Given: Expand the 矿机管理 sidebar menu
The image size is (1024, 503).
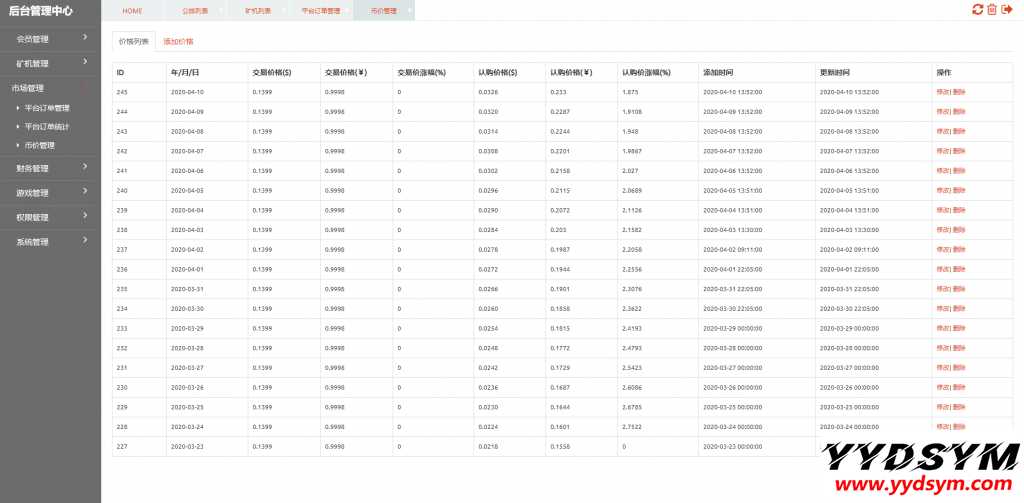Looking at the screenshot, I should coord(50,63).
